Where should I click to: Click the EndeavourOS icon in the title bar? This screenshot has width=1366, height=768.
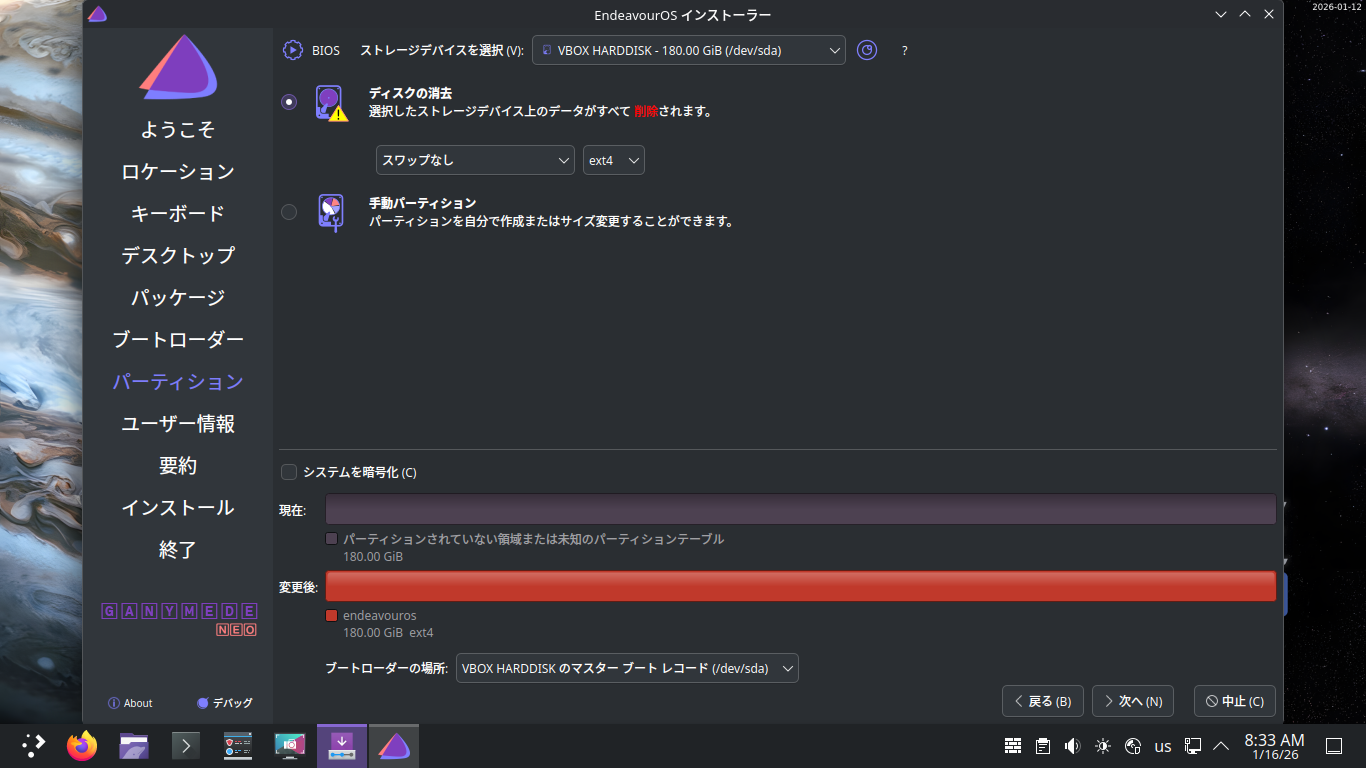click(98, 14)
